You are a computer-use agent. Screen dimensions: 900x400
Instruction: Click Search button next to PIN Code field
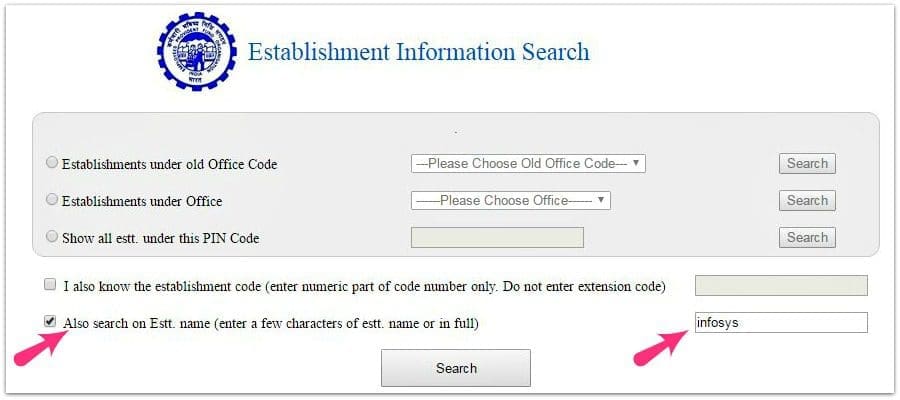807,238
